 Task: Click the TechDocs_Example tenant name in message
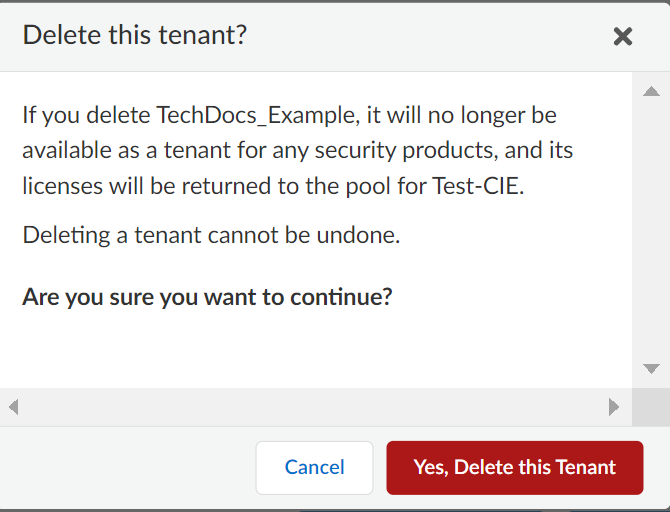[x=256, y=115]
